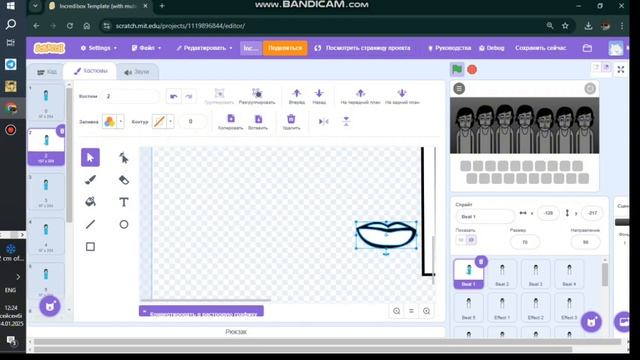The height and width of the screenshot is (360, 640).
Task: Copy the selection (Копировать)
Action: 231,122
